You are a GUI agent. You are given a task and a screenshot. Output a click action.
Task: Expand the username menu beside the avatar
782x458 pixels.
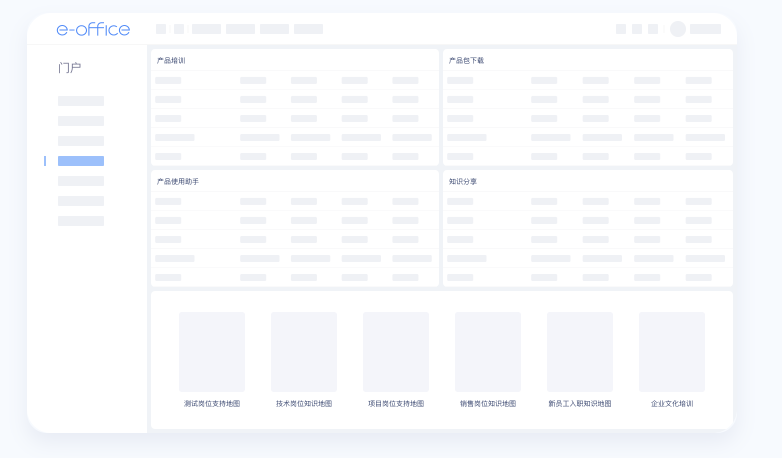pos(705,29)
